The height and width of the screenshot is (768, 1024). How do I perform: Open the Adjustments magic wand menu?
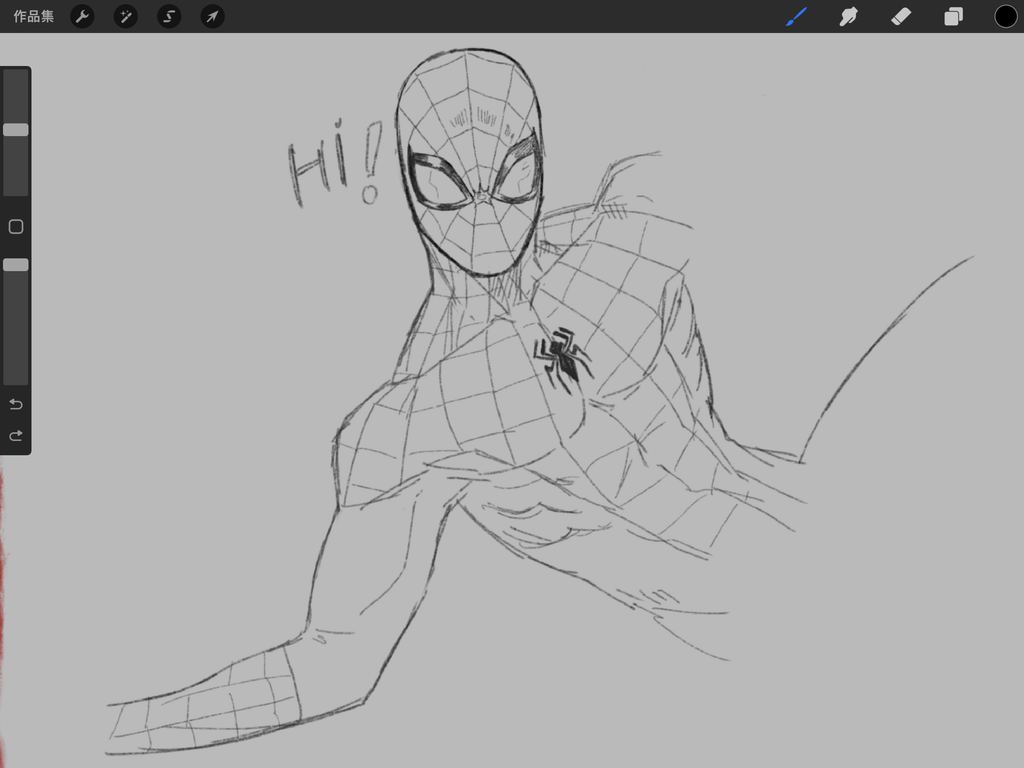[x=125, y=16]
